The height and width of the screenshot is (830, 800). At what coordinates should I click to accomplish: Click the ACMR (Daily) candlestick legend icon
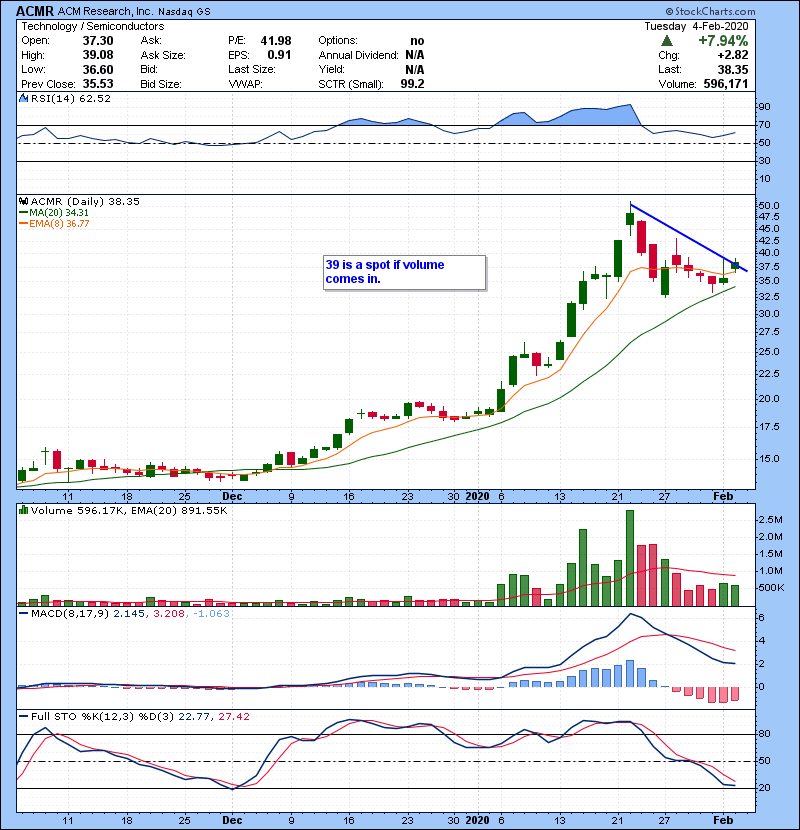pos(24,202)
